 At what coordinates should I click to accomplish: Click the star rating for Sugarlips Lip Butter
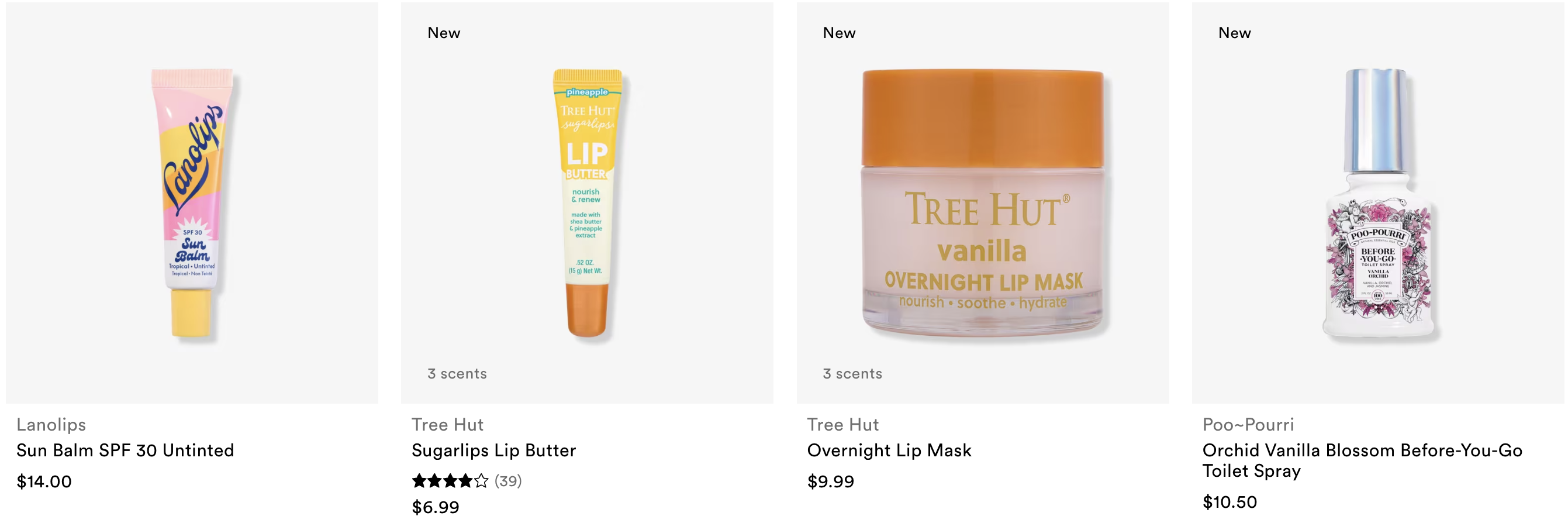pyautogui.click(x=450, y=481)
